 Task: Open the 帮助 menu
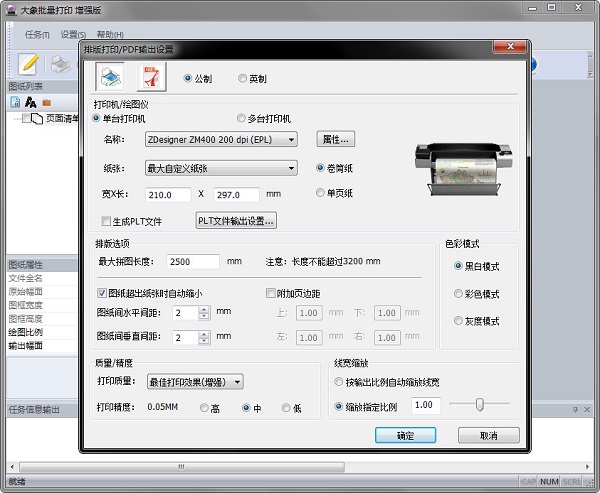(110, 34)
